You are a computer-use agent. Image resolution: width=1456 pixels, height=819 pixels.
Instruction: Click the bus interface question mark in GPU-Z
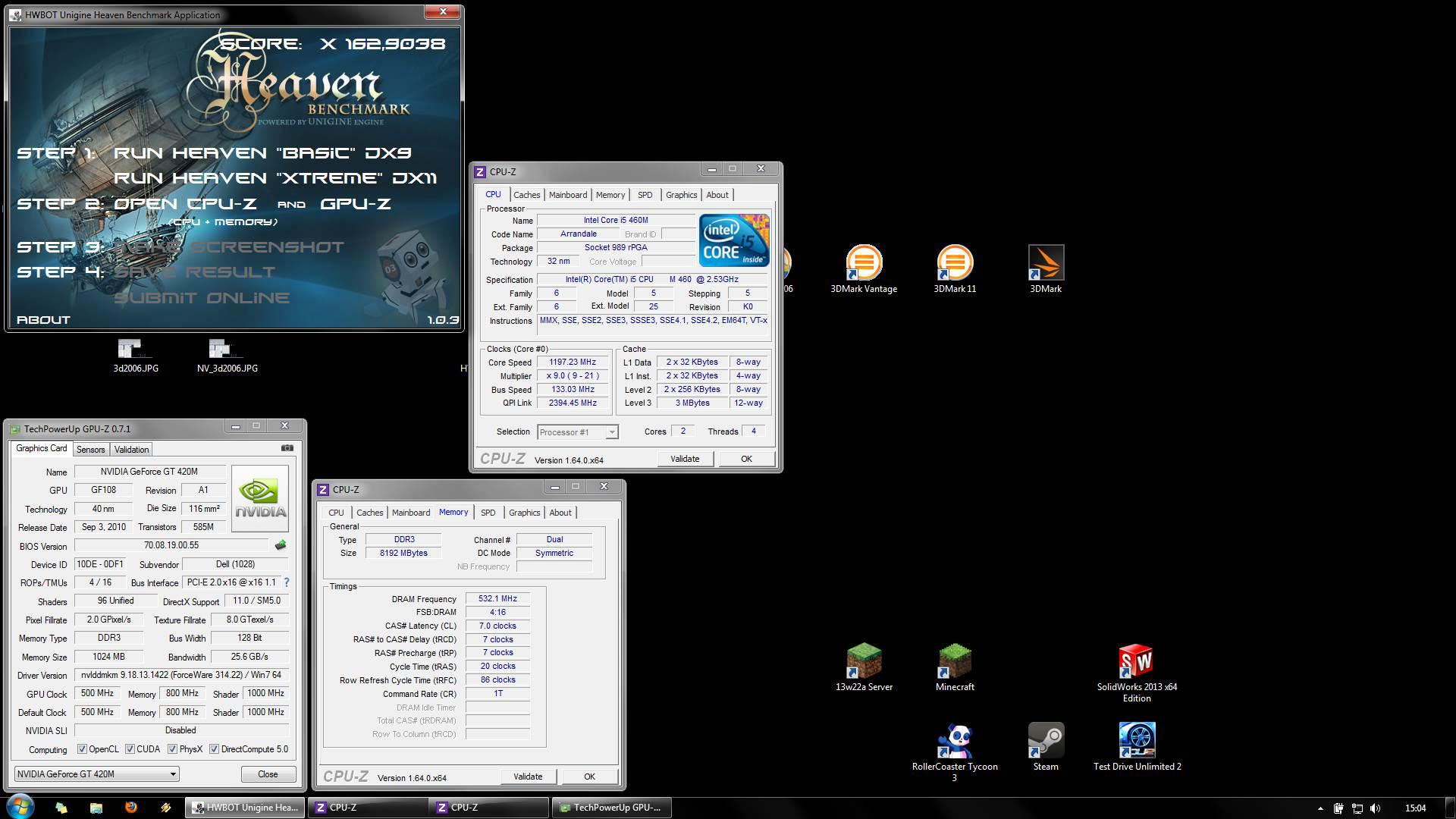[x=286, y=582]
